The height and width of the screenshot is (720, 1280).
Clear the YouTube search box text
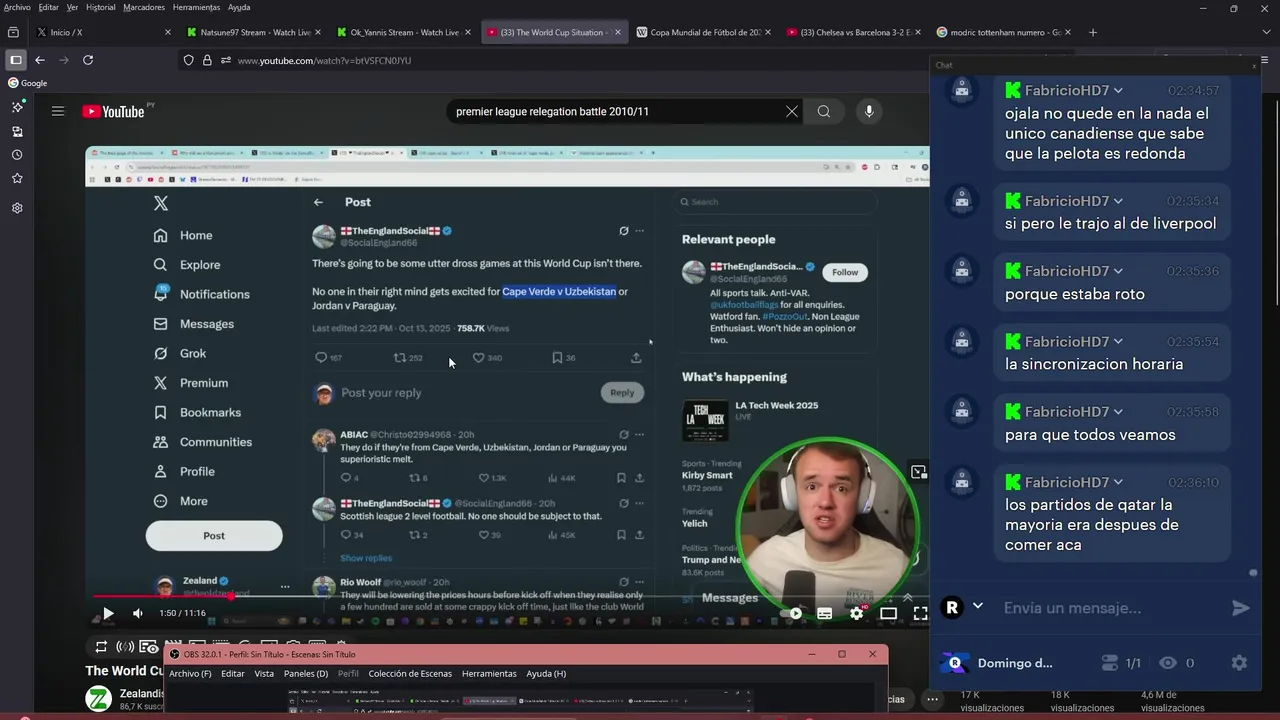(792, 111)
